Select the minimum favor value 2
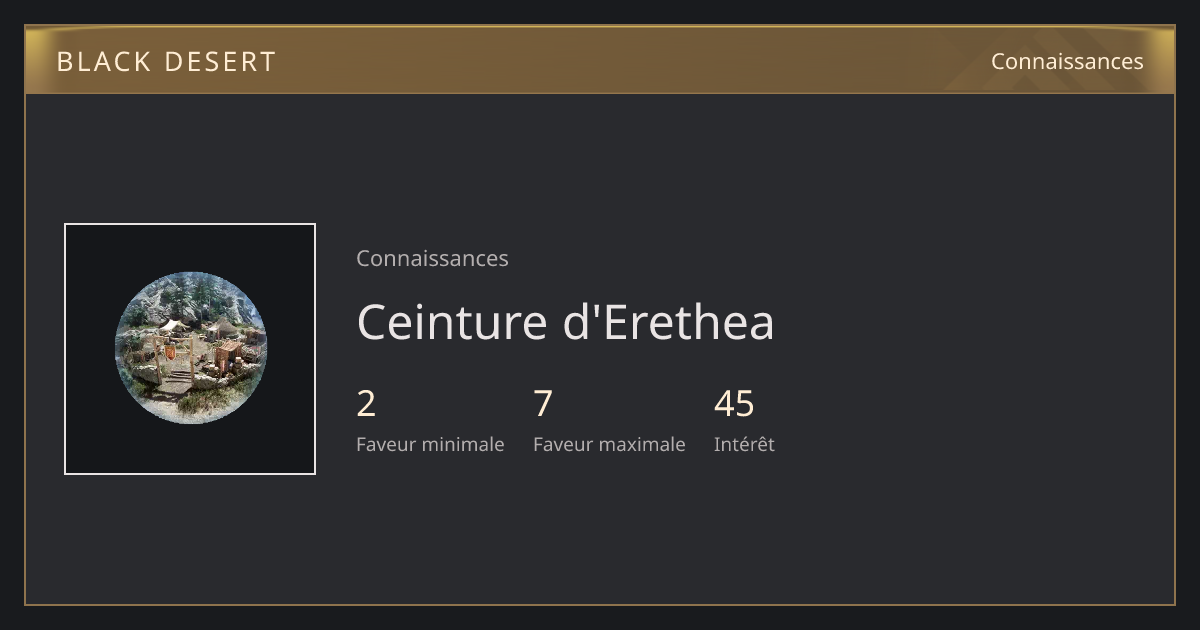1200x630 pixels. pos(366,404)
